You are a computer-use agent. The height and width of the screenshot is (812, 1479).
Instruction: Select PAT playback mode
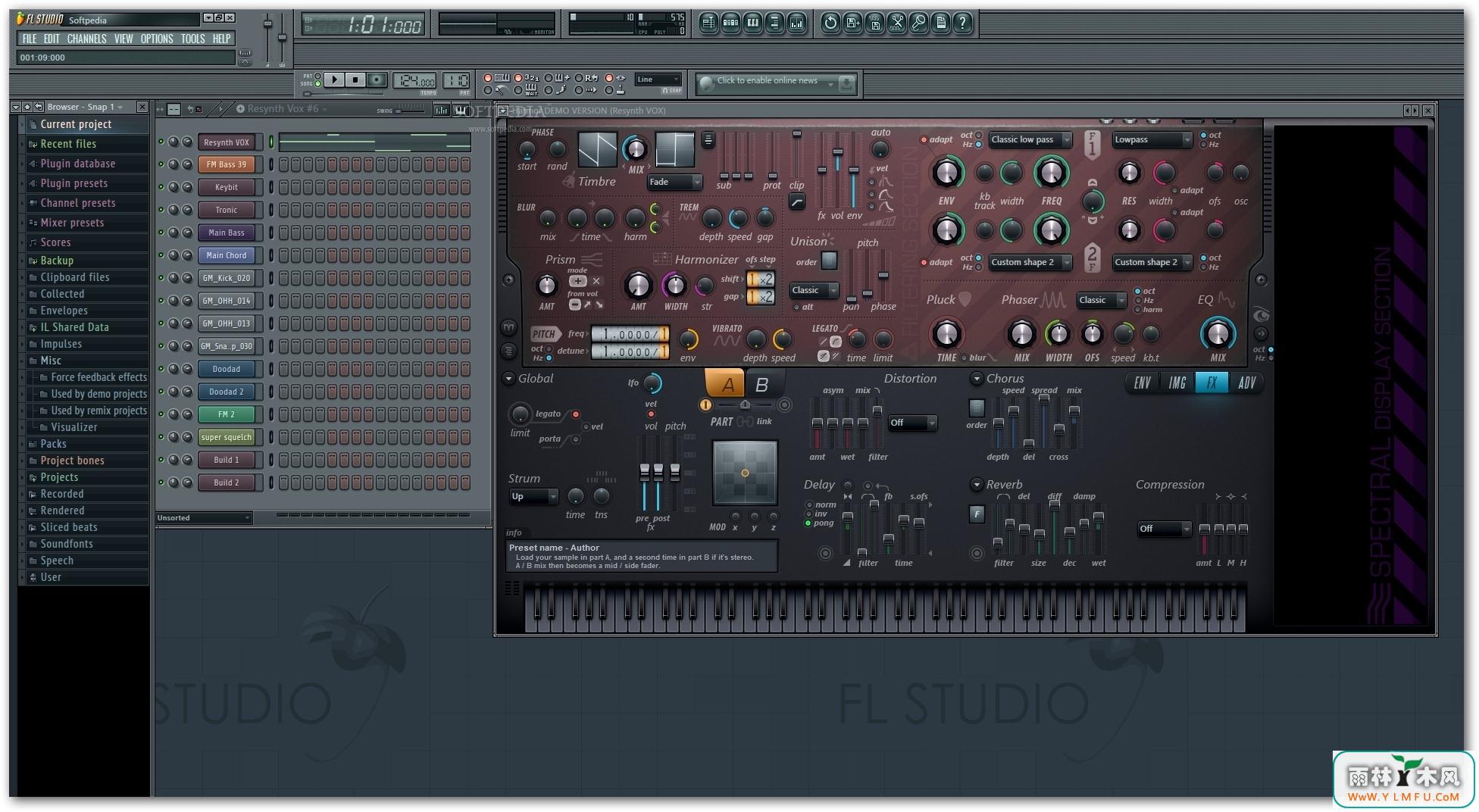[318, 77]
